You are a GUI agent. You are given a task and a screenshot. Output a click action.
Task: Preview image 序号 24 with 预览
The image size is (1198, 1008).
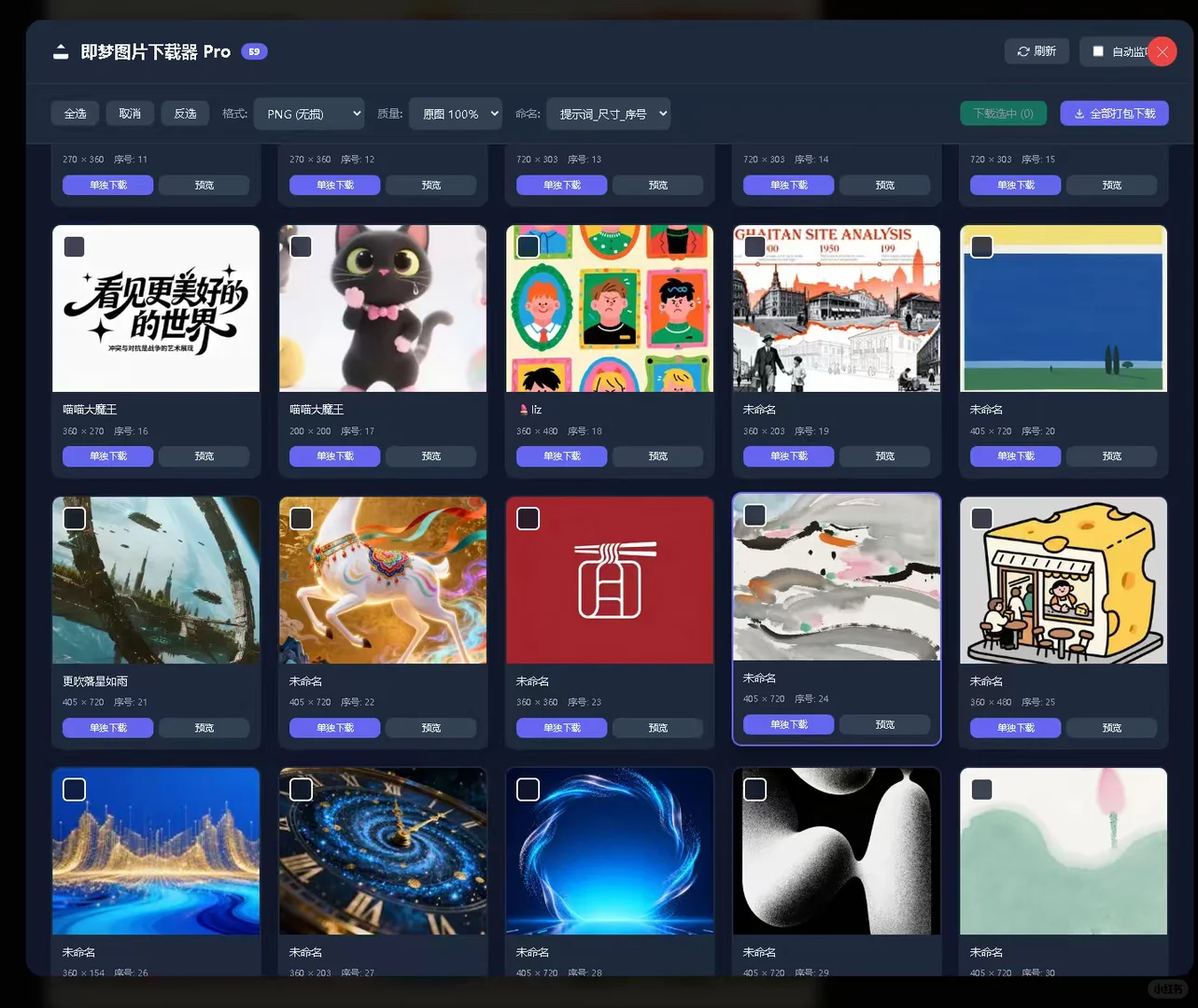tap(885, 724)
